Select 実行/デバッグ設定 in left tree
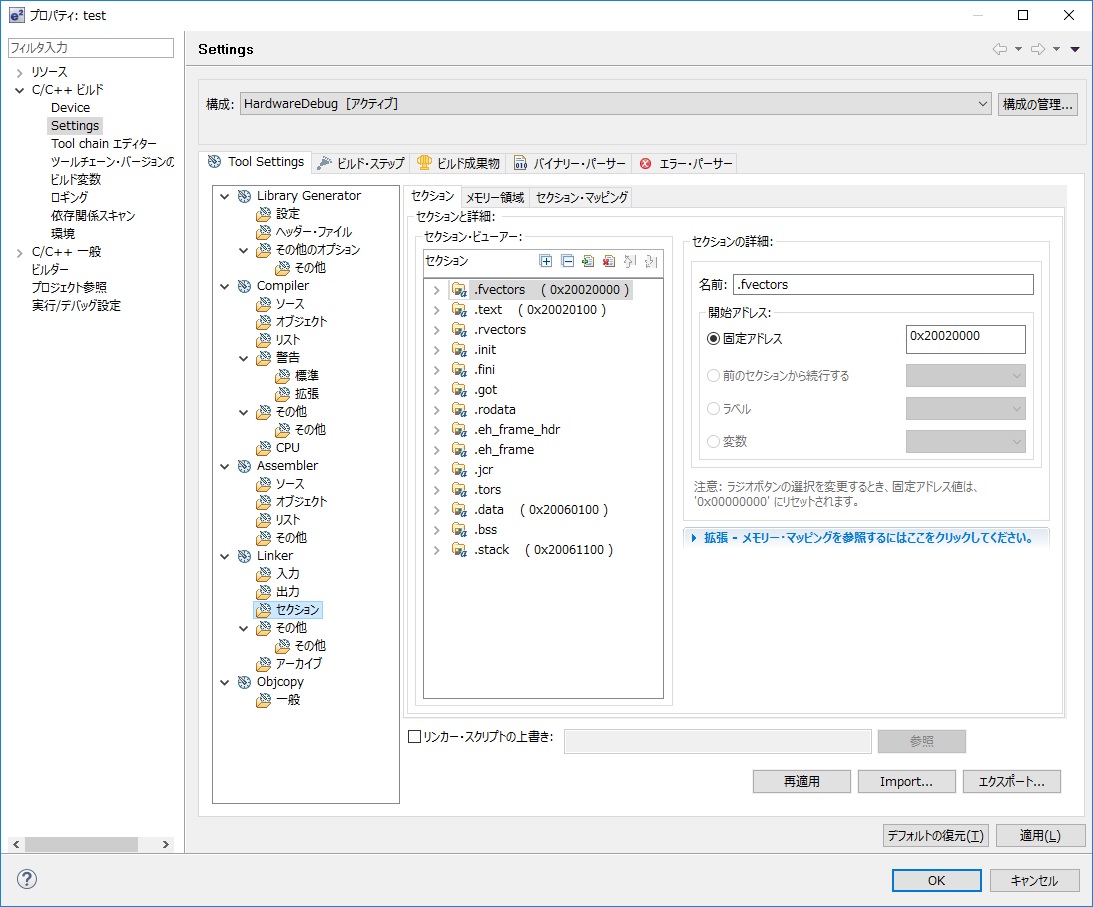 pos(76,305)
